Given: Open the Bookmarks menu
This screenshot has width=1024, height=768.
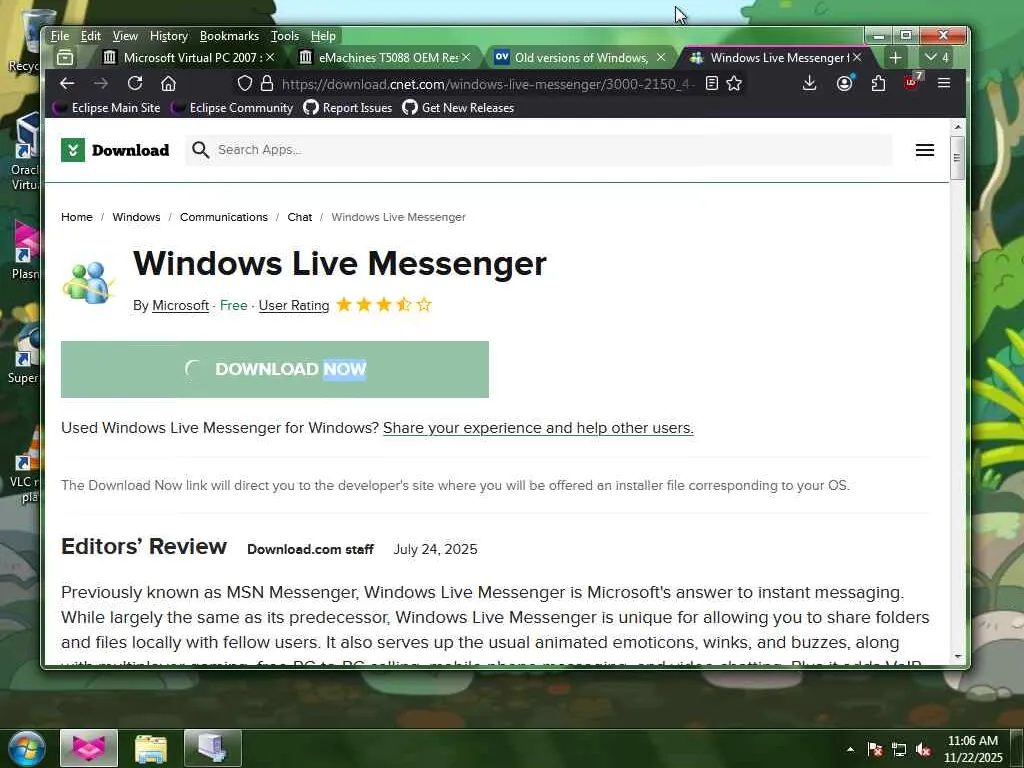Looking at the screenshot, I should point(229,36).
